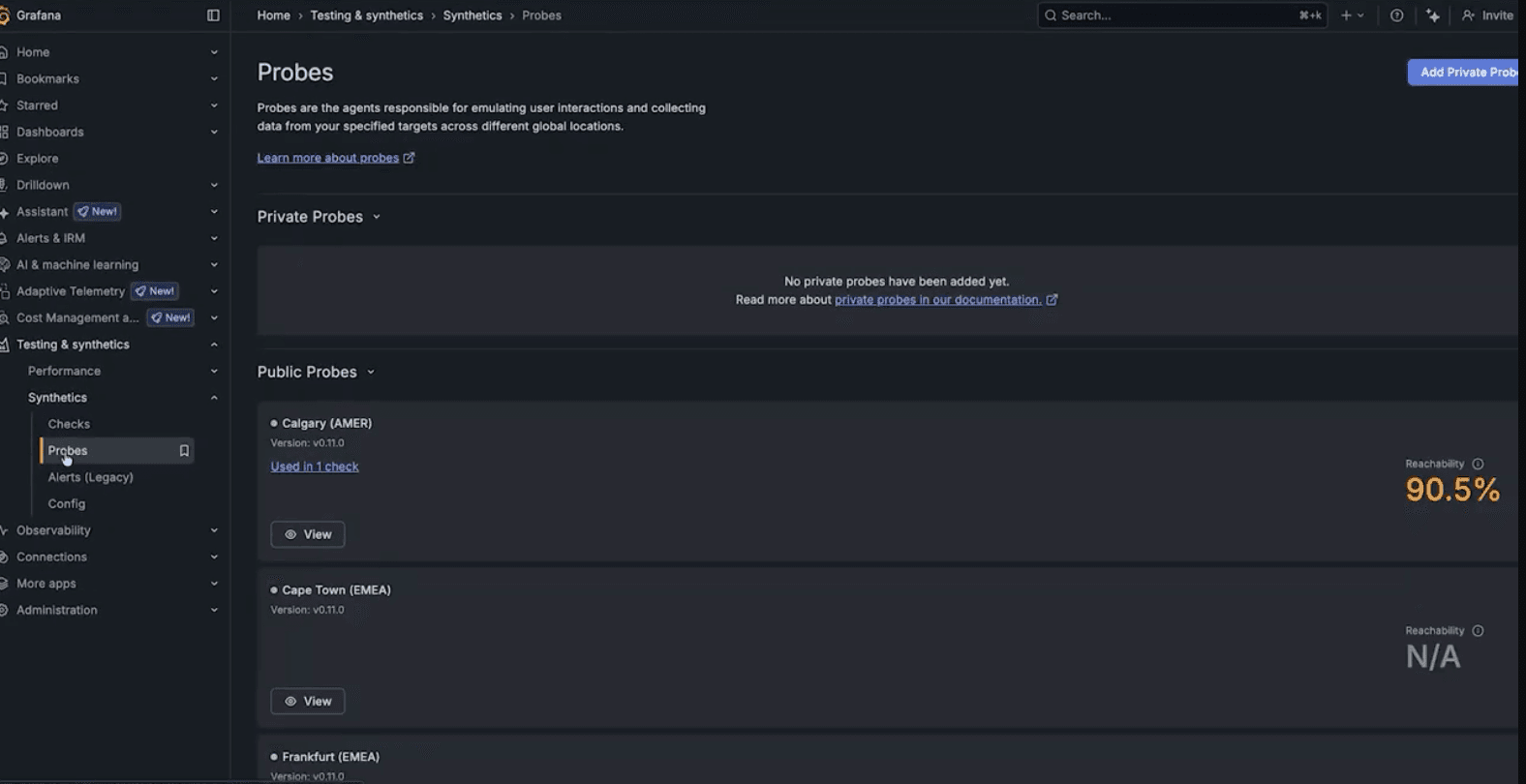This screenshot has height=784, width=1526.
Task: Click the dock sidebar panel icon
Action: point(213,15)
